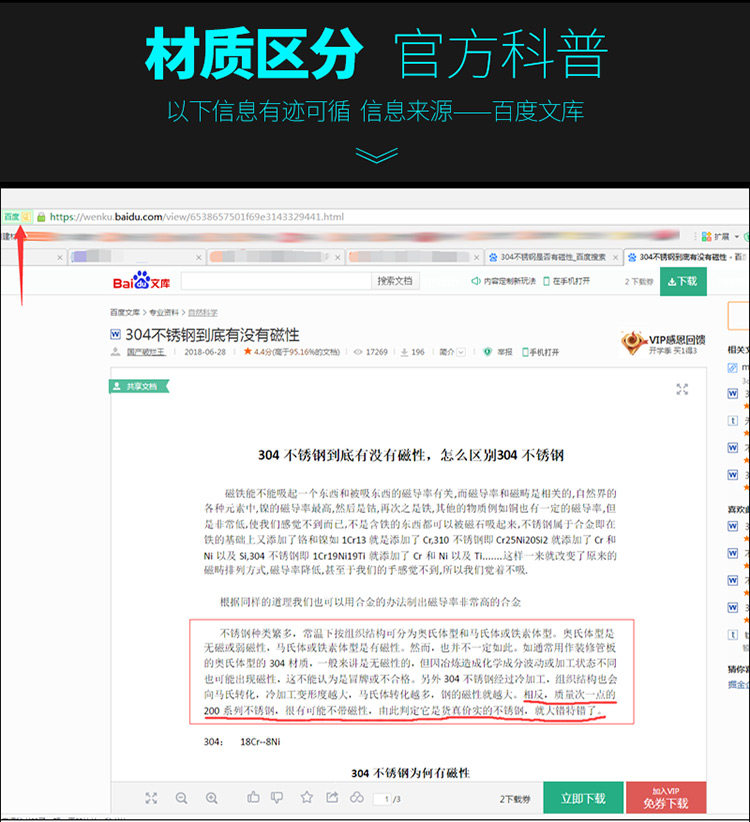The height and width of the screenshot is (822, 750).
Task: Click the Word document icon beside title
Action: 115,334
